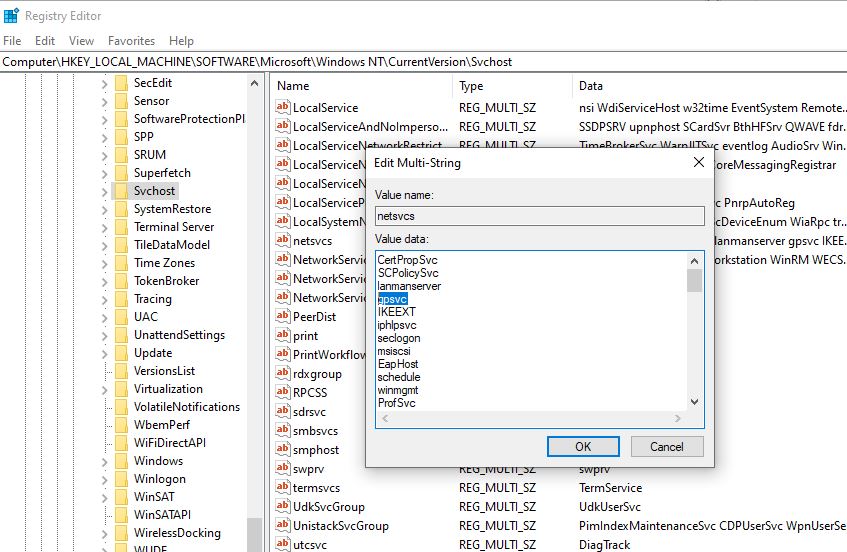Select the UnattendSettings tree item
This screenshot has height=552, width=847.
[x=179, y=335]
